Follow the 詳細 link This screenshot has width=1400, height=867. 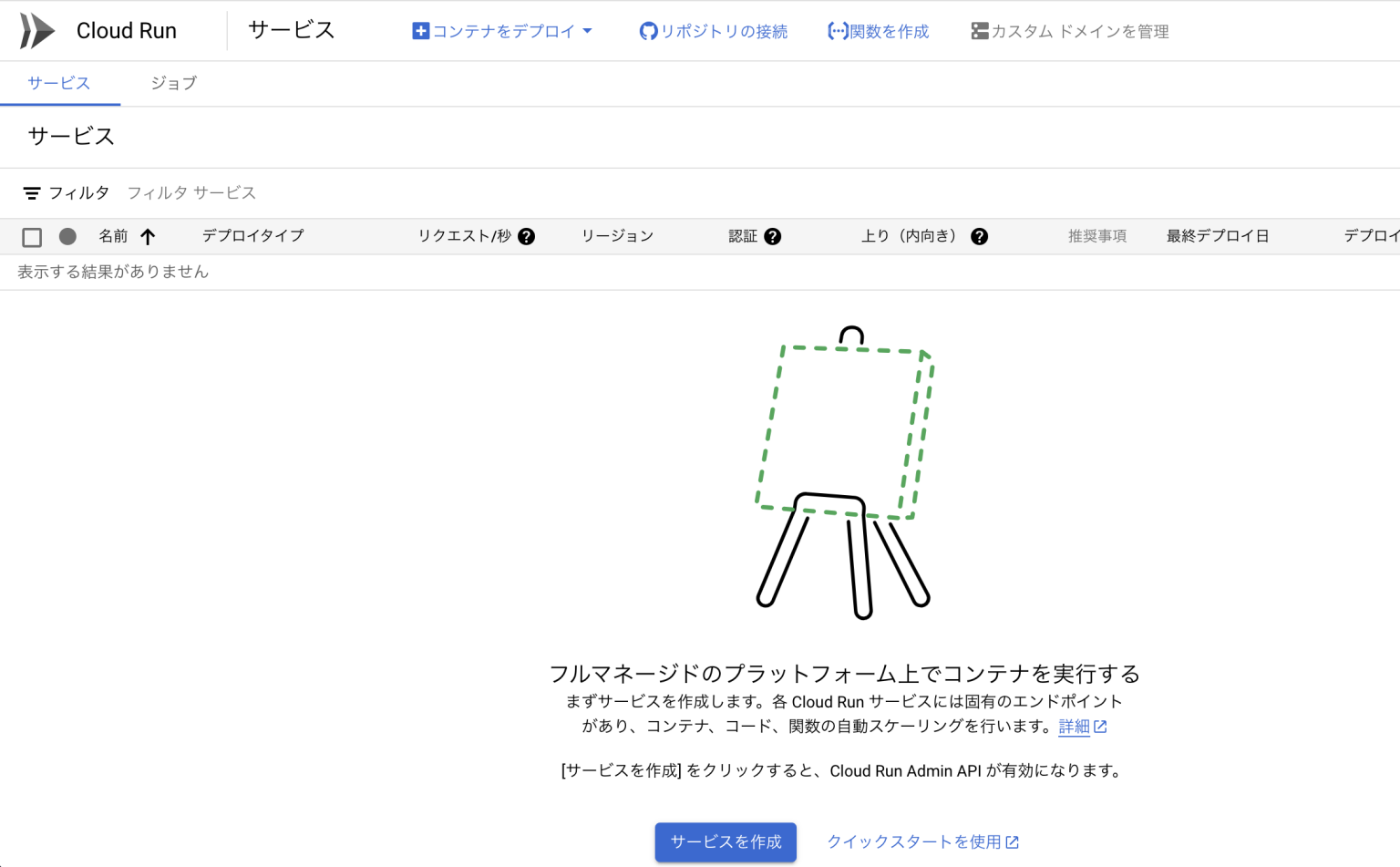(x=1074, y=727)
